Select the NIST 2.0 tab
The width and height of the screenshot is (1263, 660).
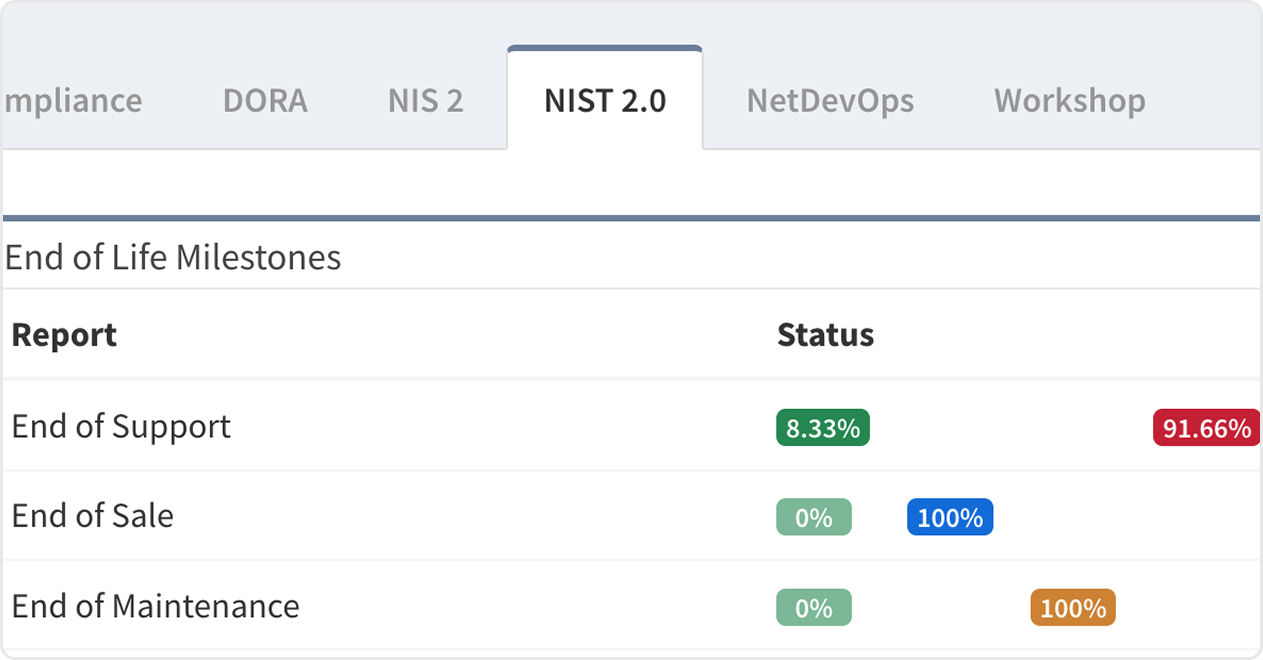pyautogui.click(x=605, y=101)
